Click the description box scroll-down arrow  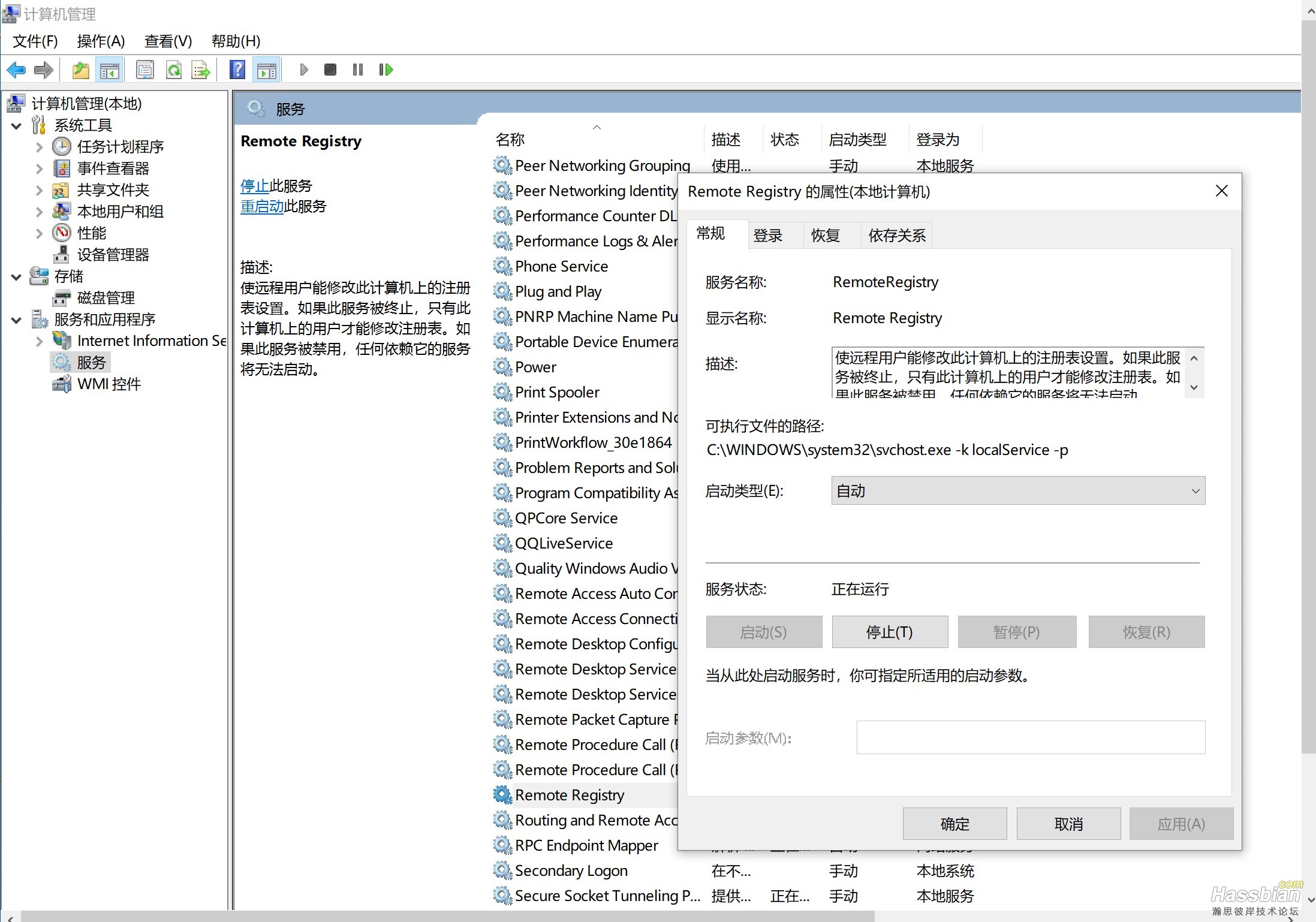[1194, 387]
